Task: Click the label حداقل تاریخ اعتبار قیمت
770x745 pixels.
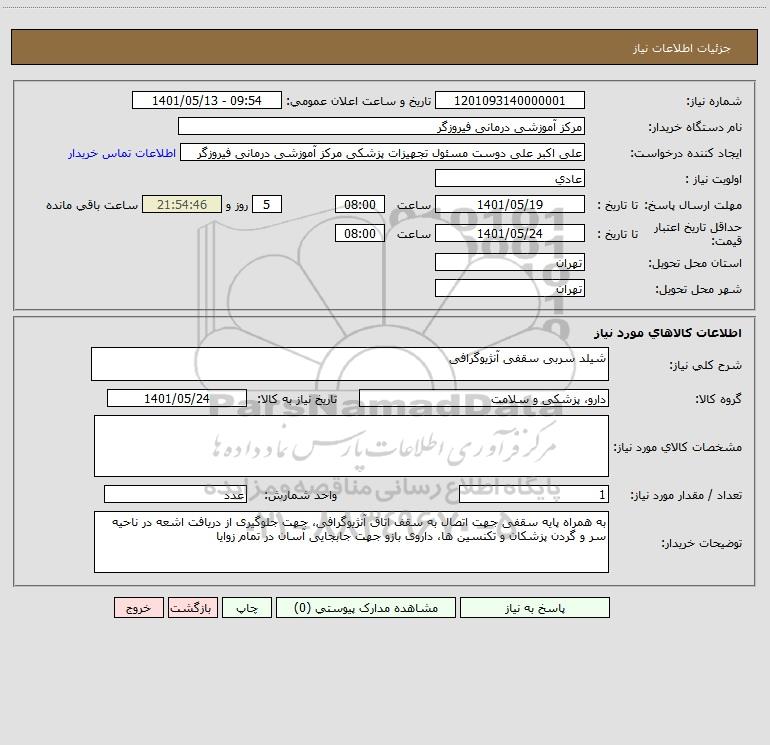Action: 698,234
